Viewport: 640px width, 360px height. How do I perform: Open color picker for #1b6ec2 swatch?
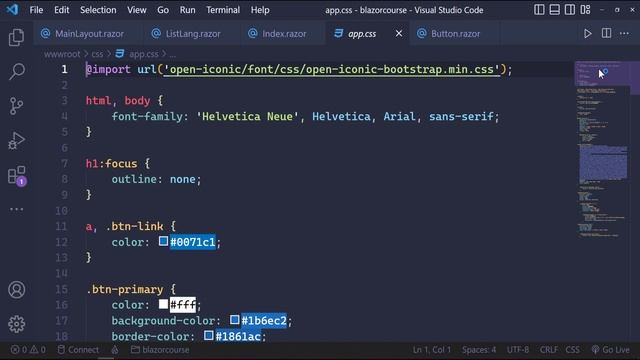(234, 320)
